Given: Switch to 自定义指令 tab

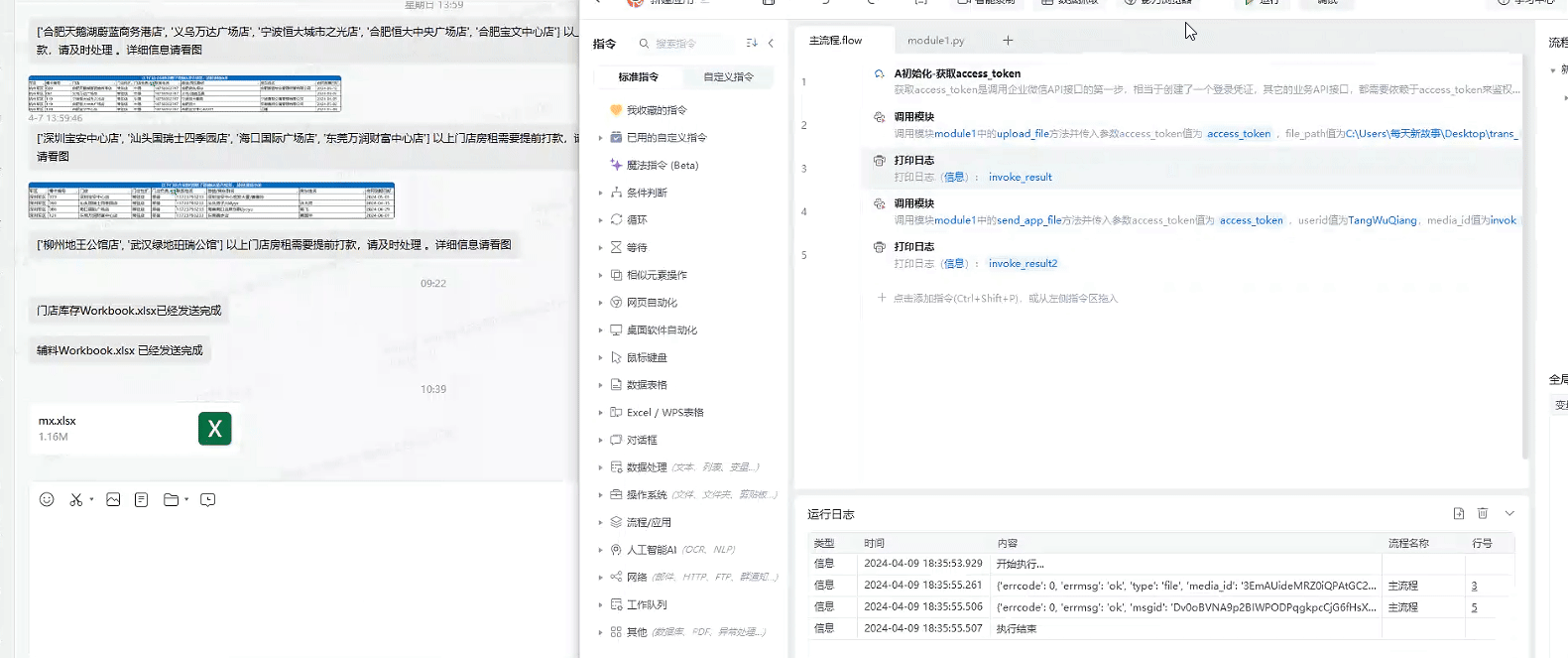Looking at the screenshot, I should [729, 76].
